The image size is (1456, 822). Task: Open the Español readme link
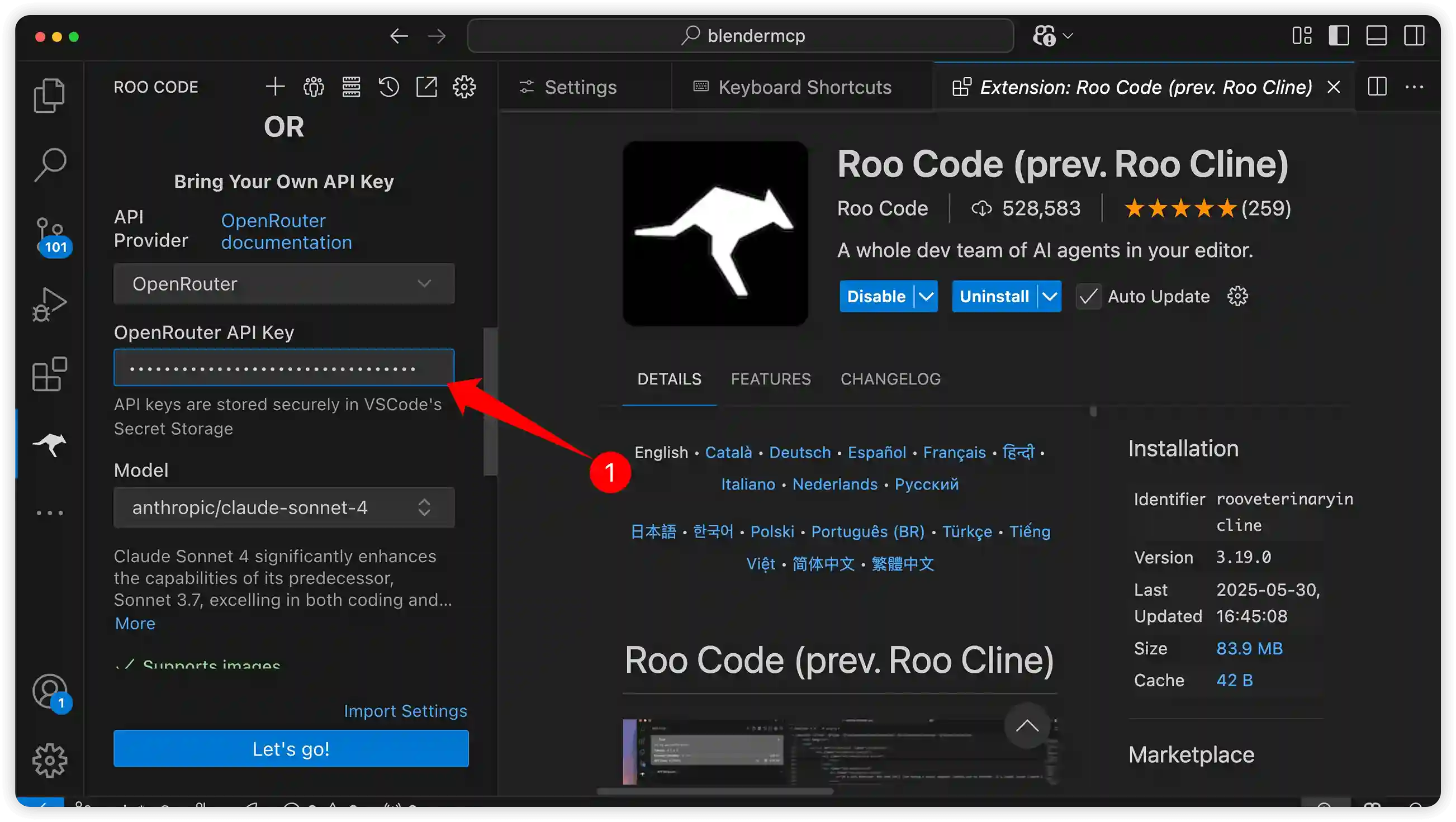coord(876,453)
